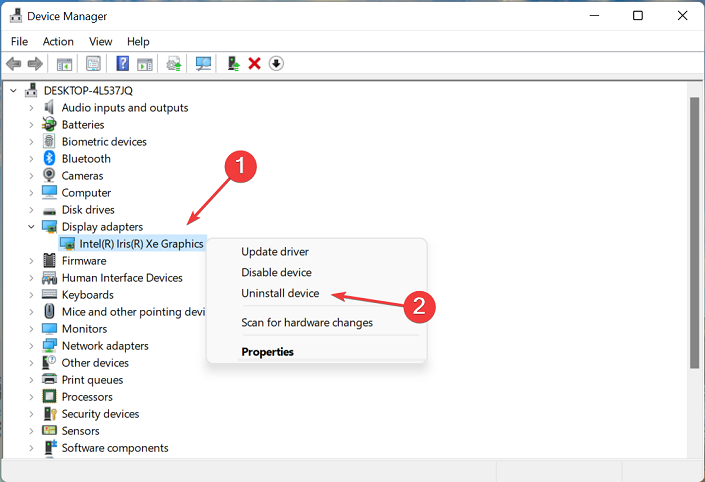Expand the Processors tree node
This screenshot has height=482, width=705.
[x=32, y=397]
